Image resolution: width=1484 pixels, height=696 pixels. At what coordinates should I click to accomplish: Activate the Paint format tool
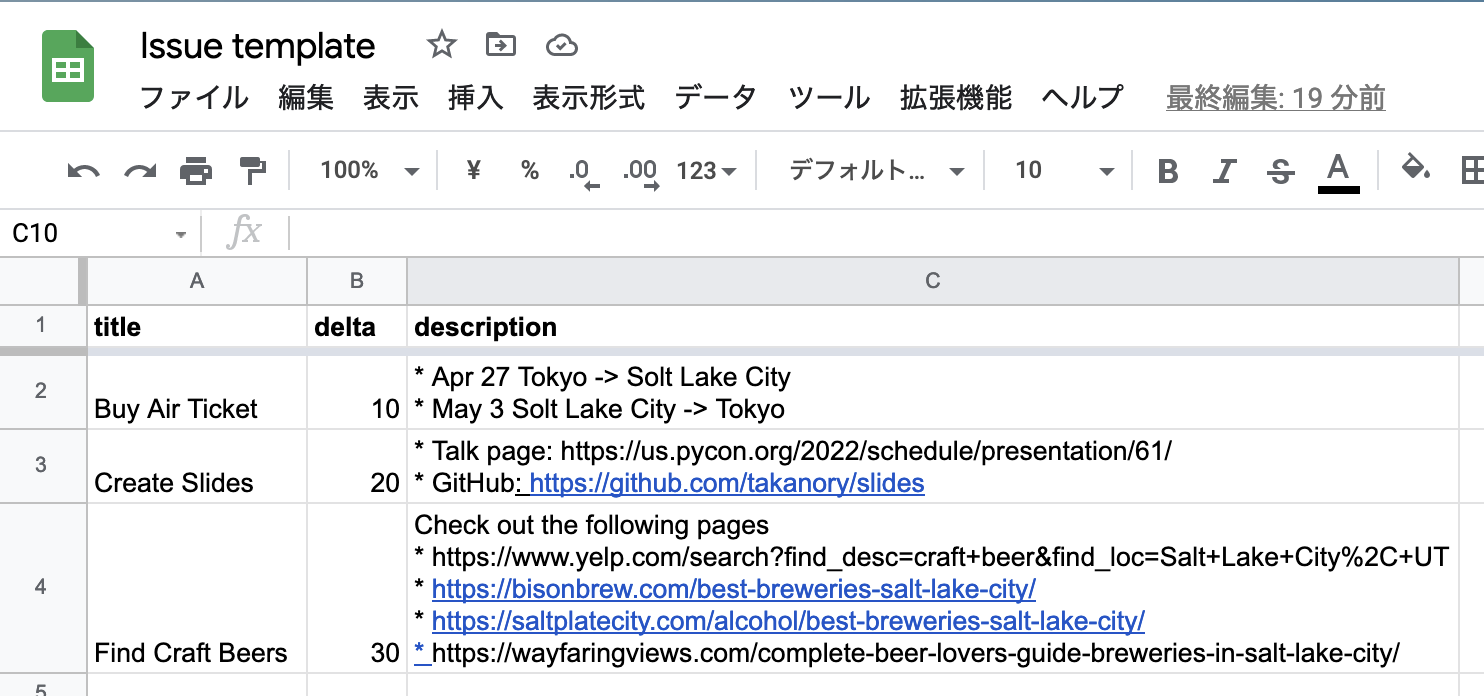[251, 170]
